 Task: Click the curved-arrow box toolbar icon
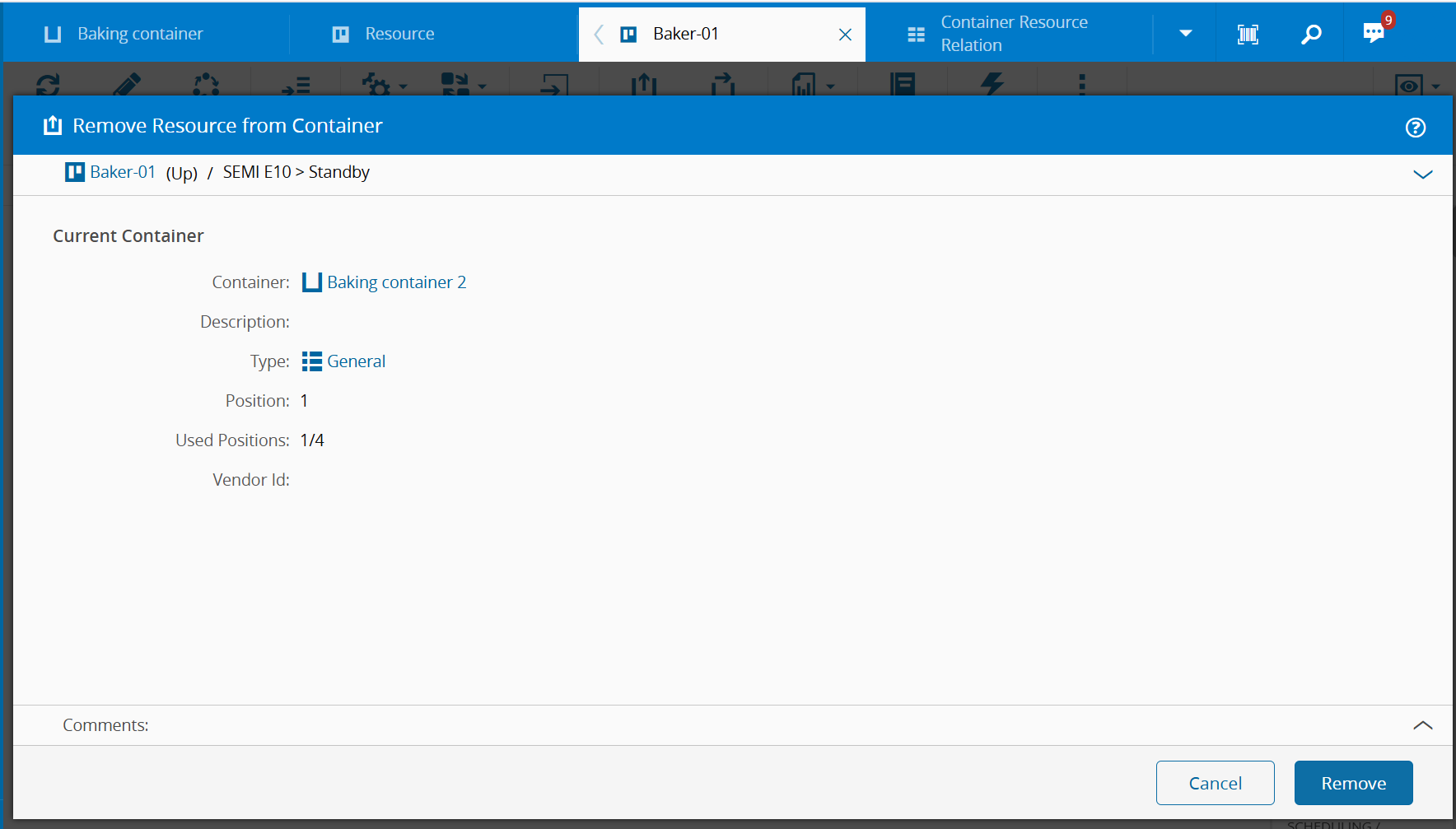coord(723,84)
